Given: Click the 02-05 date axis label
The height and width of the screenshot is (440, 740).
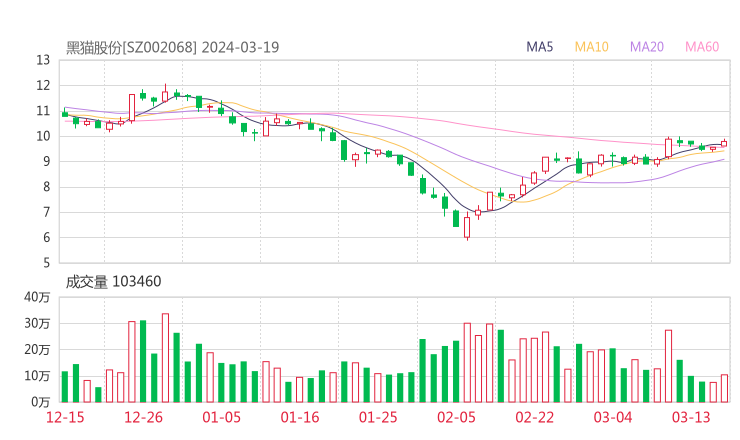Looking at the screenshot, I should point(456,417).
